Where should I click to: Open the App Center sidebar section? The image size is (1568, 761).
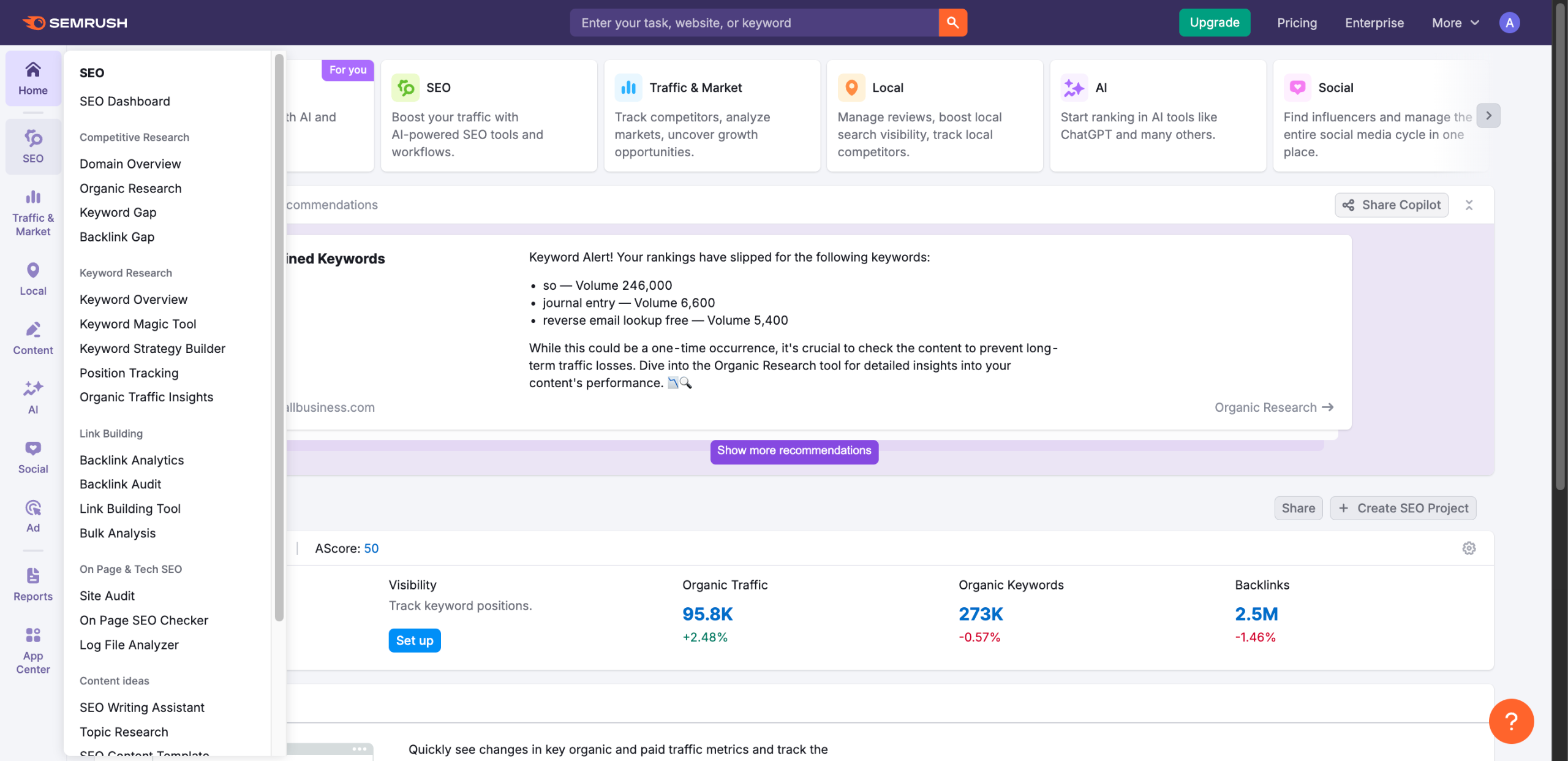33,650
